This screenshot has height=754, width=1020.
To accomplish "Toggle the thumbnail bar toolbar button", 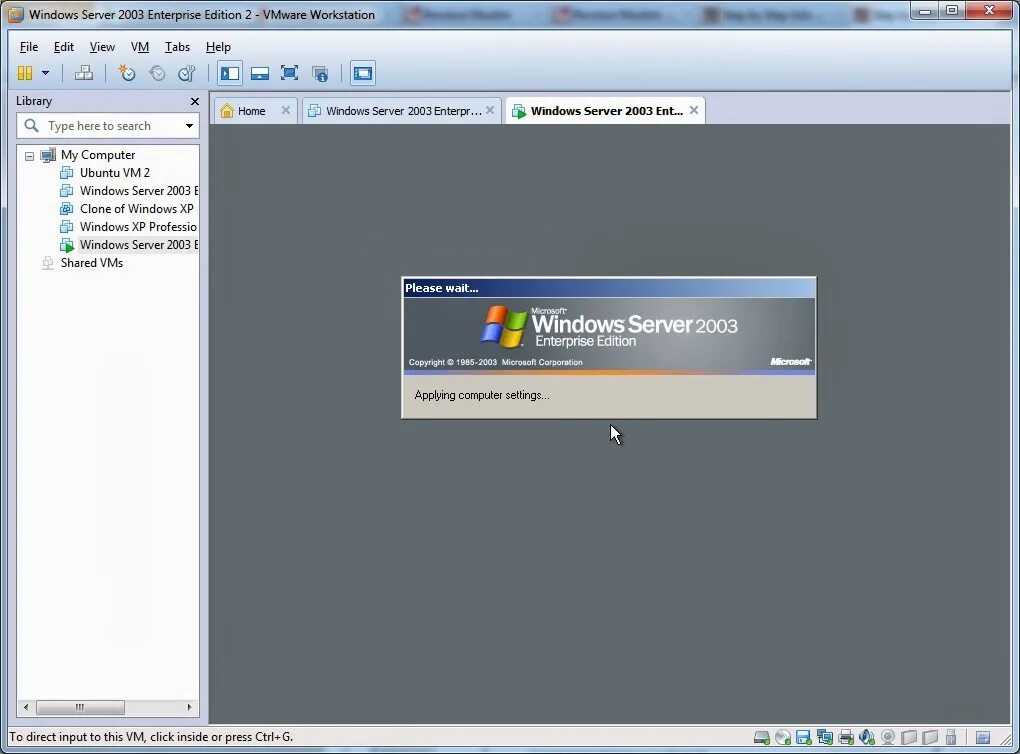I will [x=260, y=73].
